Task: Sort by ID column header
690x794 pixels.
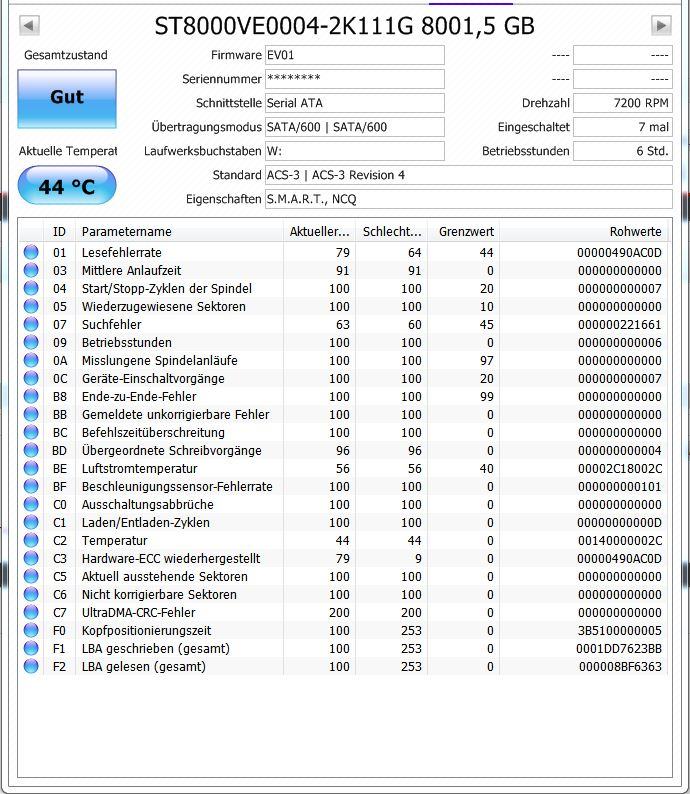Action: [x=59, y=231]
